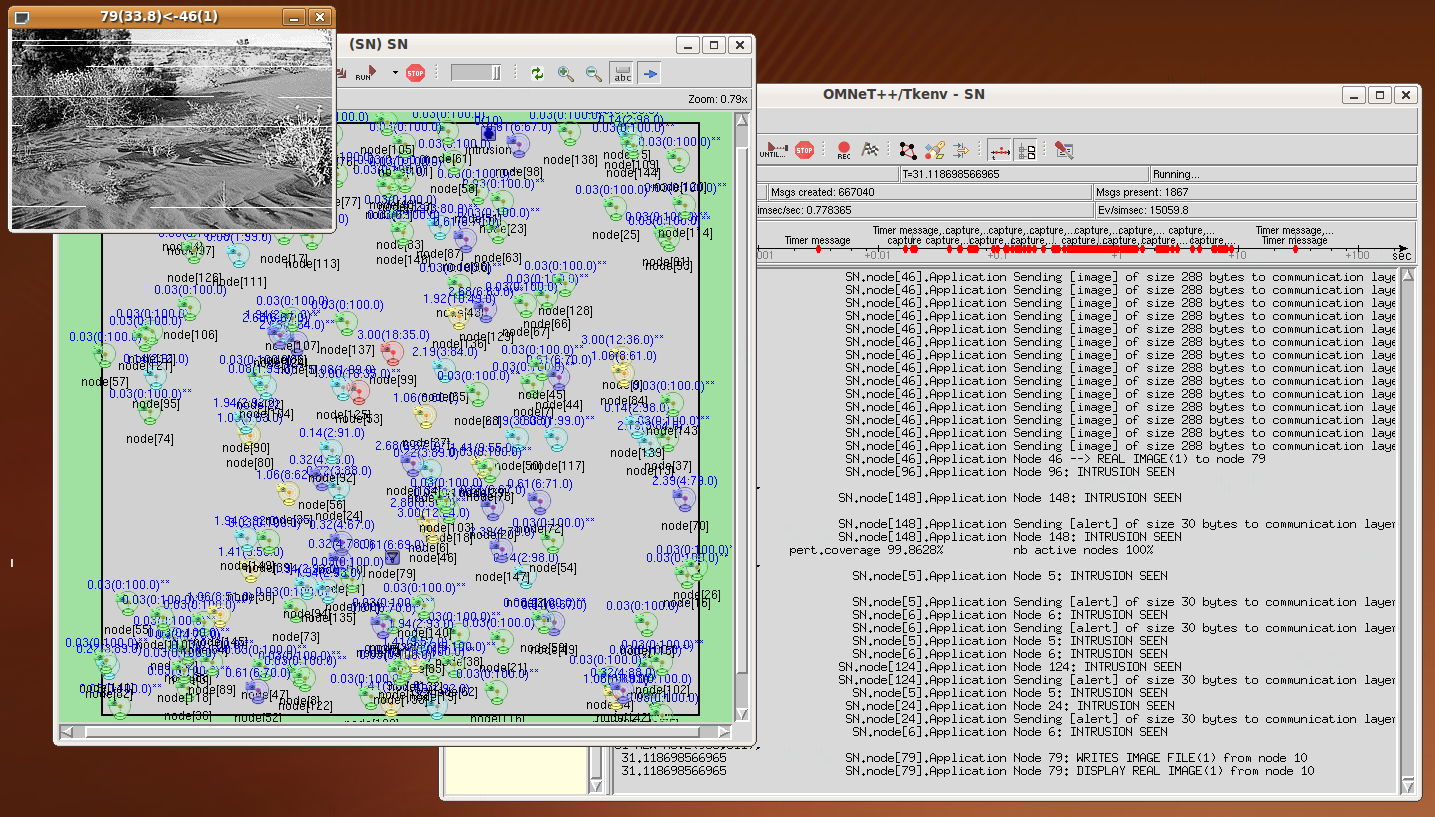Click the animation speed slider
Image resolution: width=1435 pixels, height=817 pixels.
coord(476,73)
